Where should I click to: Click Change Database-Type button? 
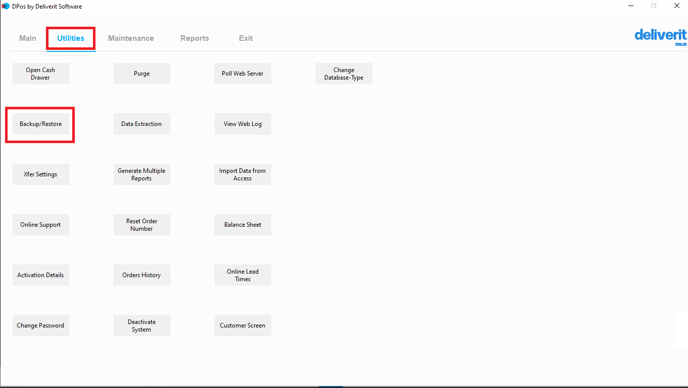[344, 73]
